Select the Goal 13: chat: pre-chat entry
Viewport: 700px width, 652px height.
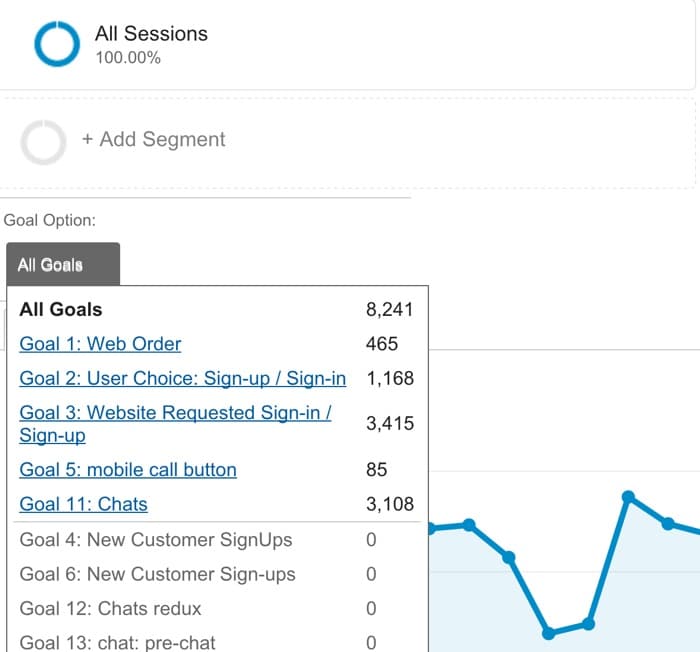117,642
